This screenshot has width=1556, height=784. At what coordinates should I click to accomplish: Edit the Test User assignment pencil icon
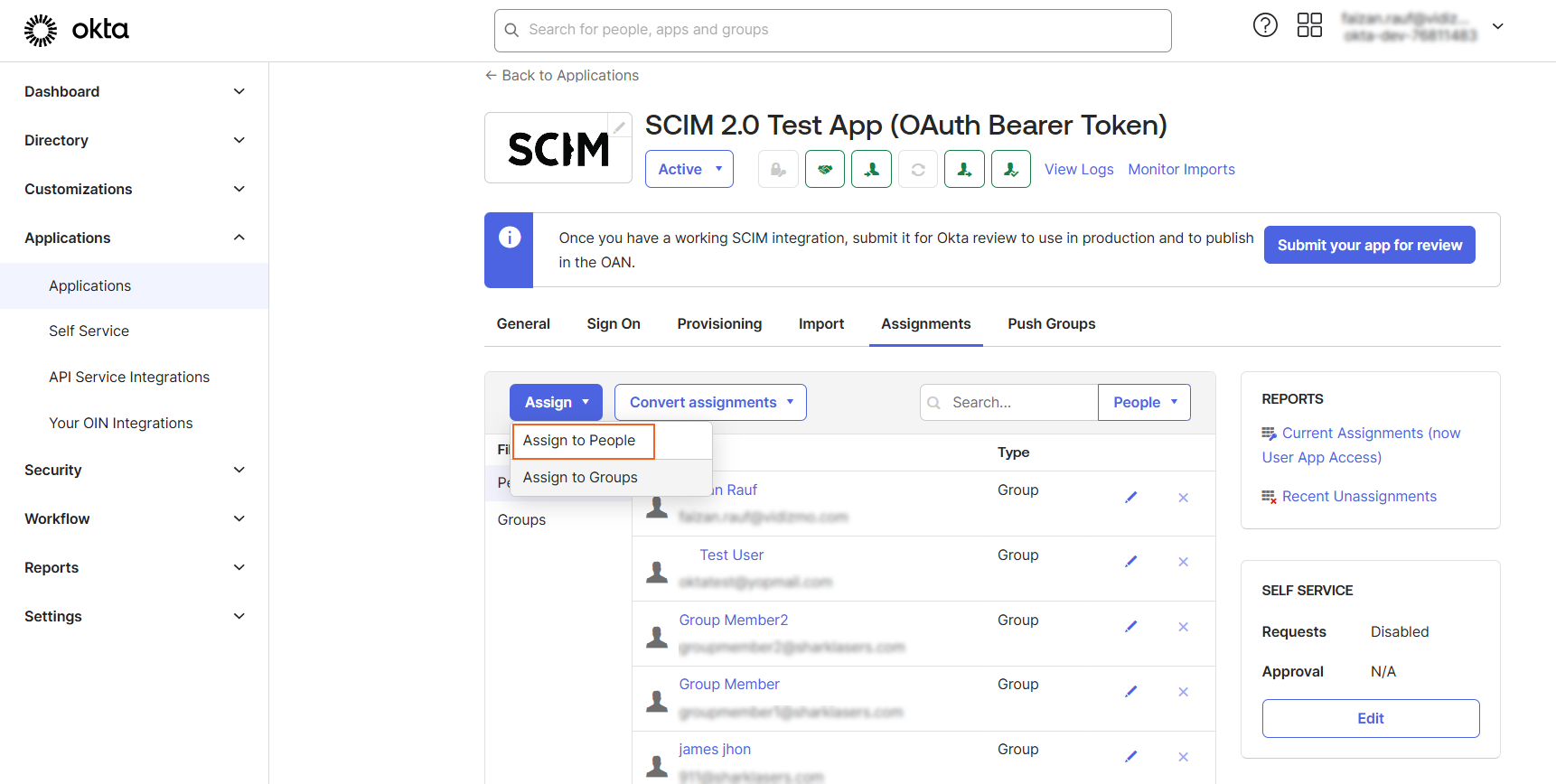tap(1130, 562)
